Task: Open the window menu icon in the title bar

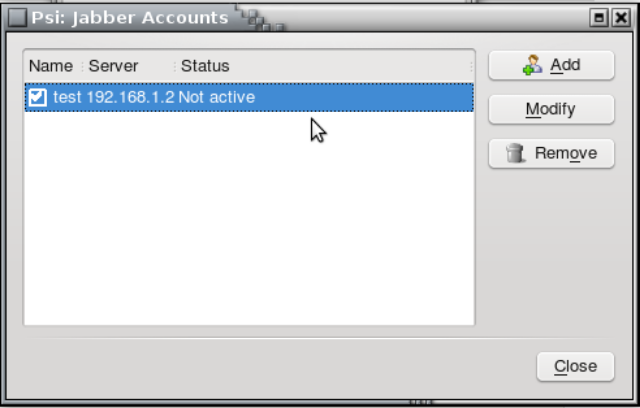Action: point(18,18)
